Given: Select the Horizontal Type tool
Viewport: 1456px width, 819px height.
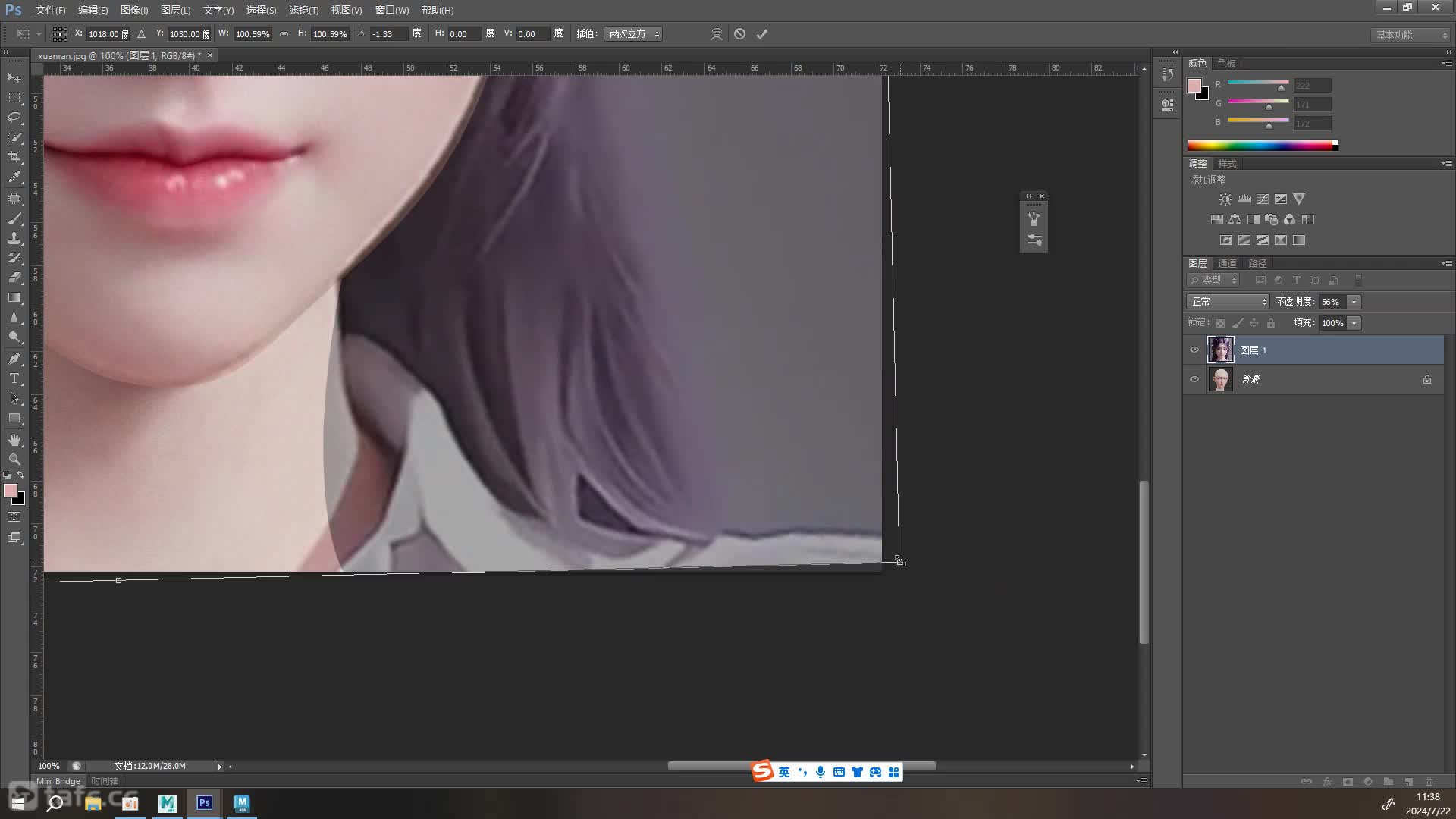Looking at the screenshot, I should (14, 378).
